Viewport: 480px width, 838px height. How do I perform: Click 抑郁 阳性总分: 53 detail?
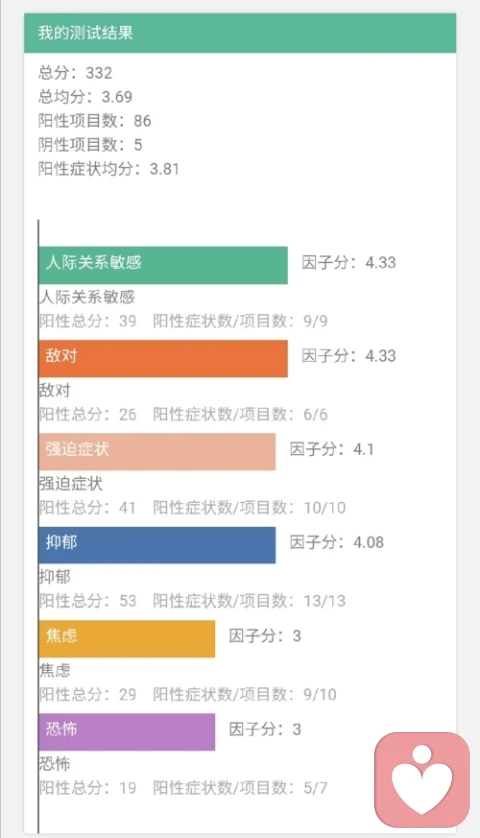[88, 601]
